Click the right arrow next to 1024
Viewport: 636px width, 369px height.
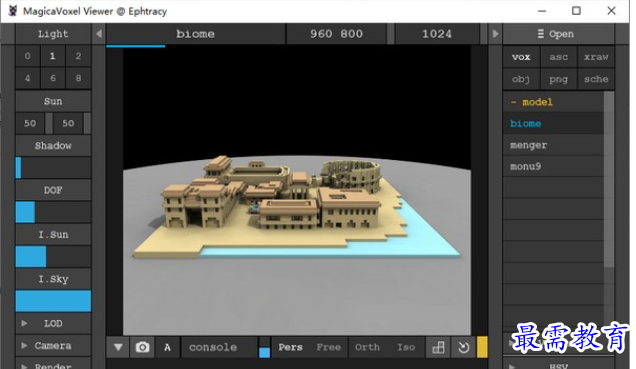495,34
